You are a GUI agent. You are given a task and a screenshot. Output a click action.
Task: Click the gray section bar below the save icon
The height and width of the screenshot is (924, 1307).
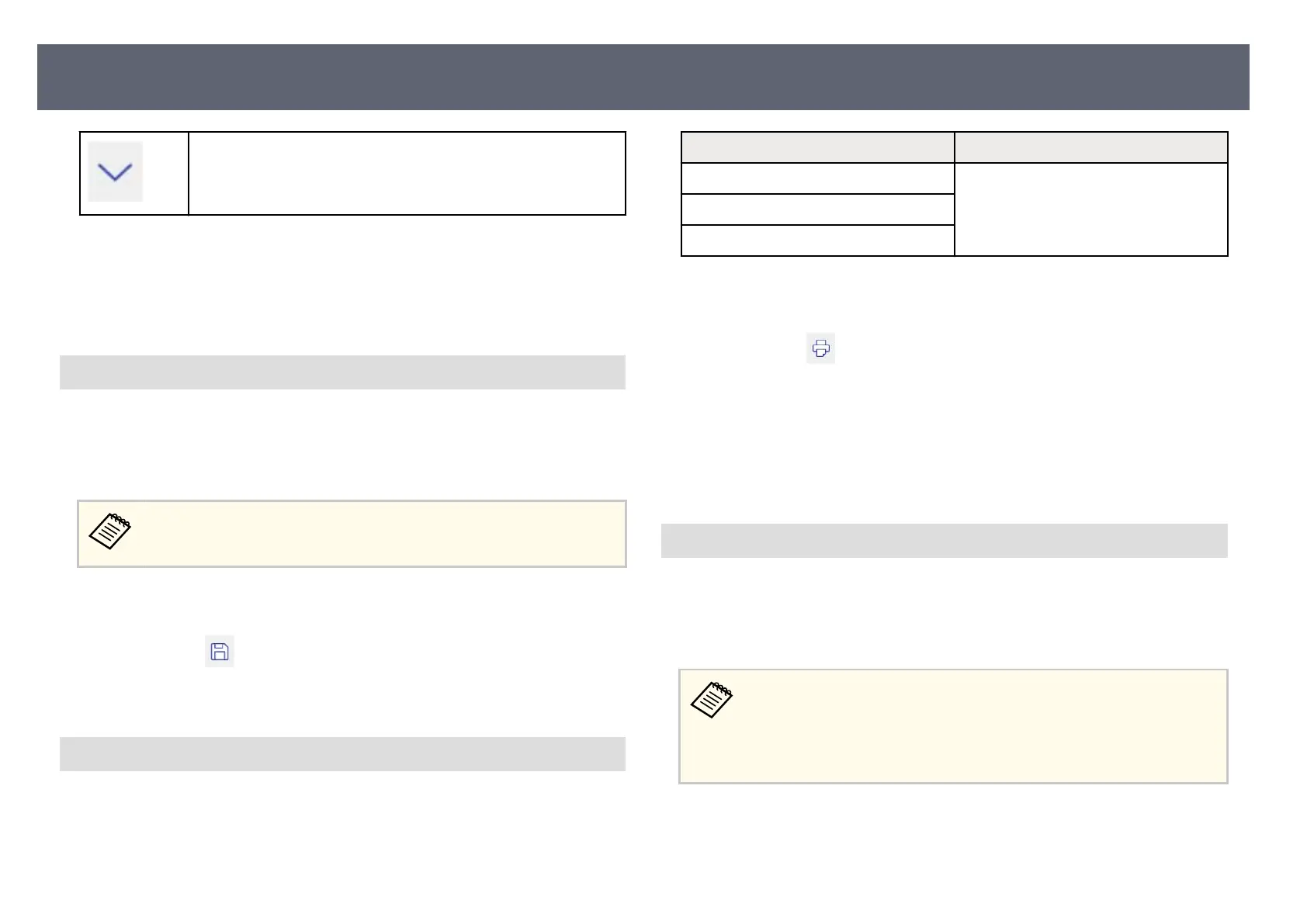tap(342, 754)
